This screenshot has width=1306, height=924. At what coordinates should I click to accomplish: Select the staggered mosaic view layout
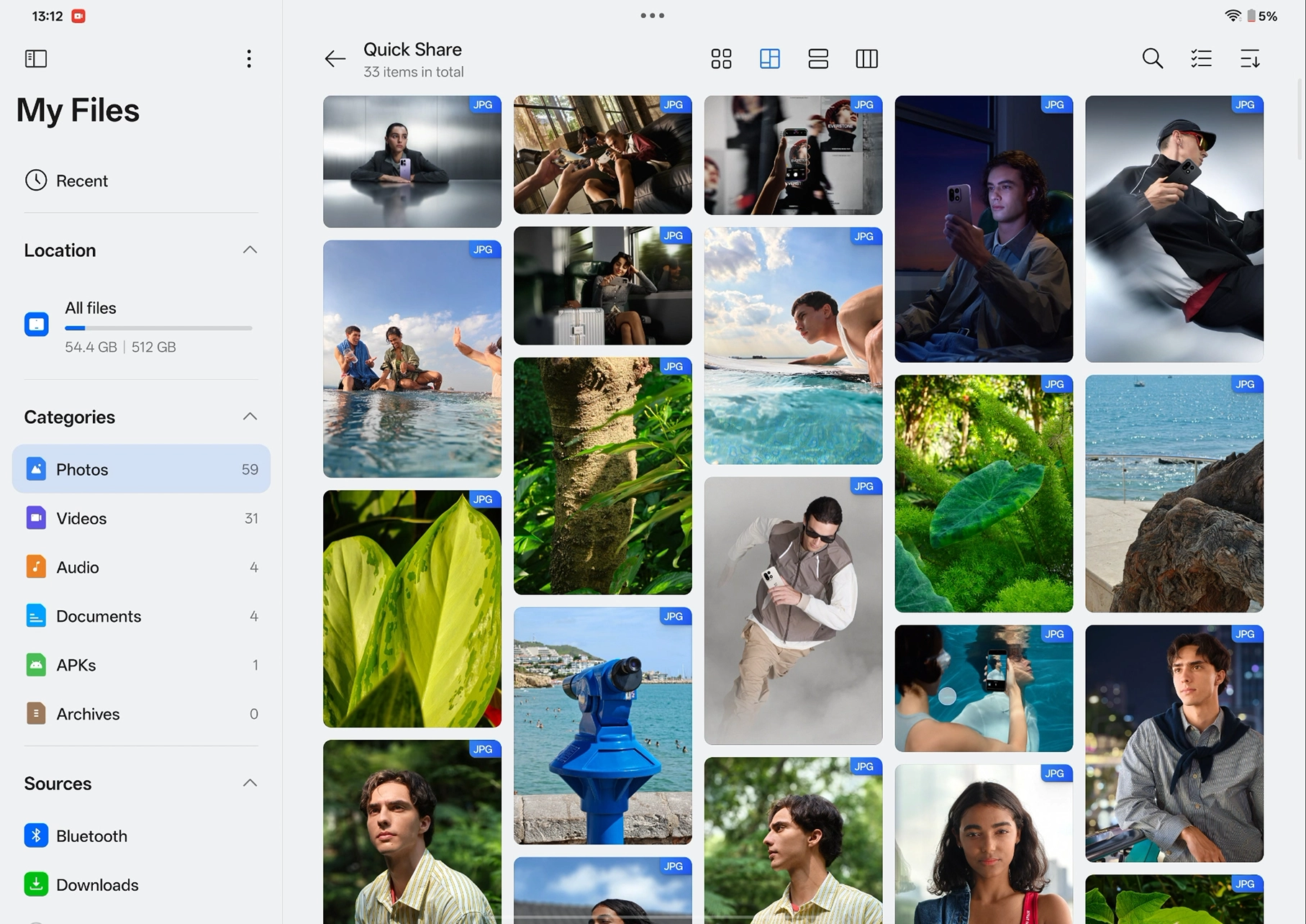(770, 58)
